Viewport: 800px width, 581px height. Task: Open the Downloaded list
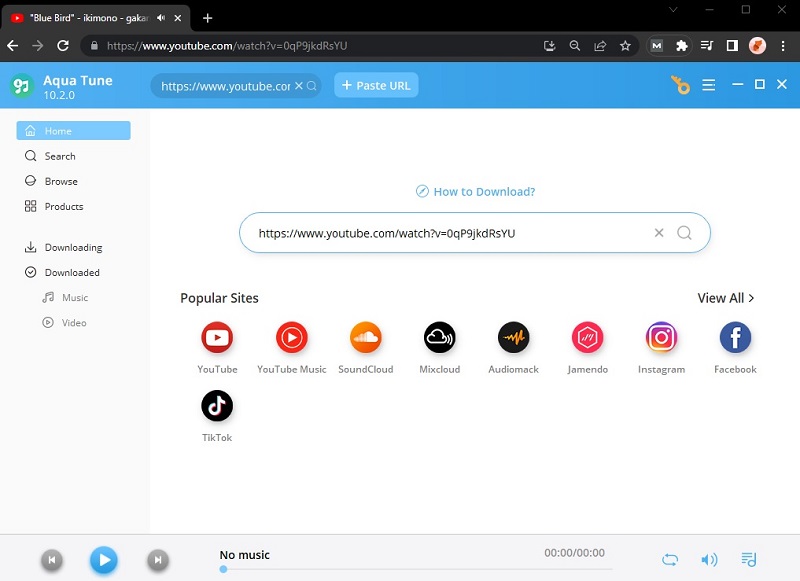tap(62, 272)
